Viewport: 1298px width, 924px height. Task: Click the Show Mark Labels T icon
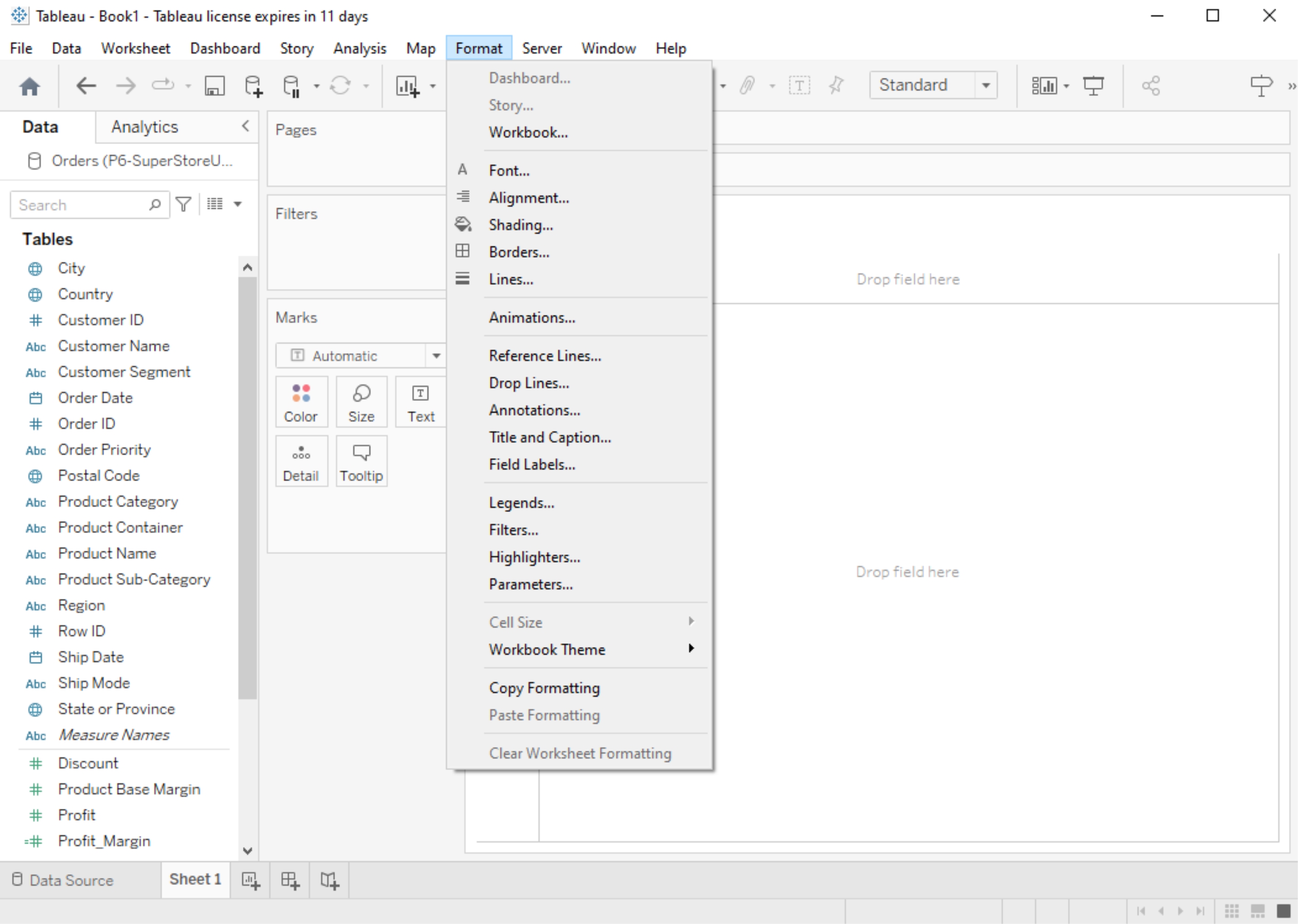pos(799,86)
